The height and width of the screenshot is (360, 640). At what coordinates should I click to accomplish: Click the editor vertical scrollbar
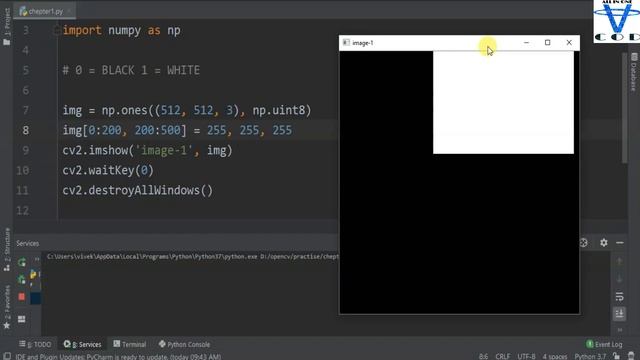(624, 108)
